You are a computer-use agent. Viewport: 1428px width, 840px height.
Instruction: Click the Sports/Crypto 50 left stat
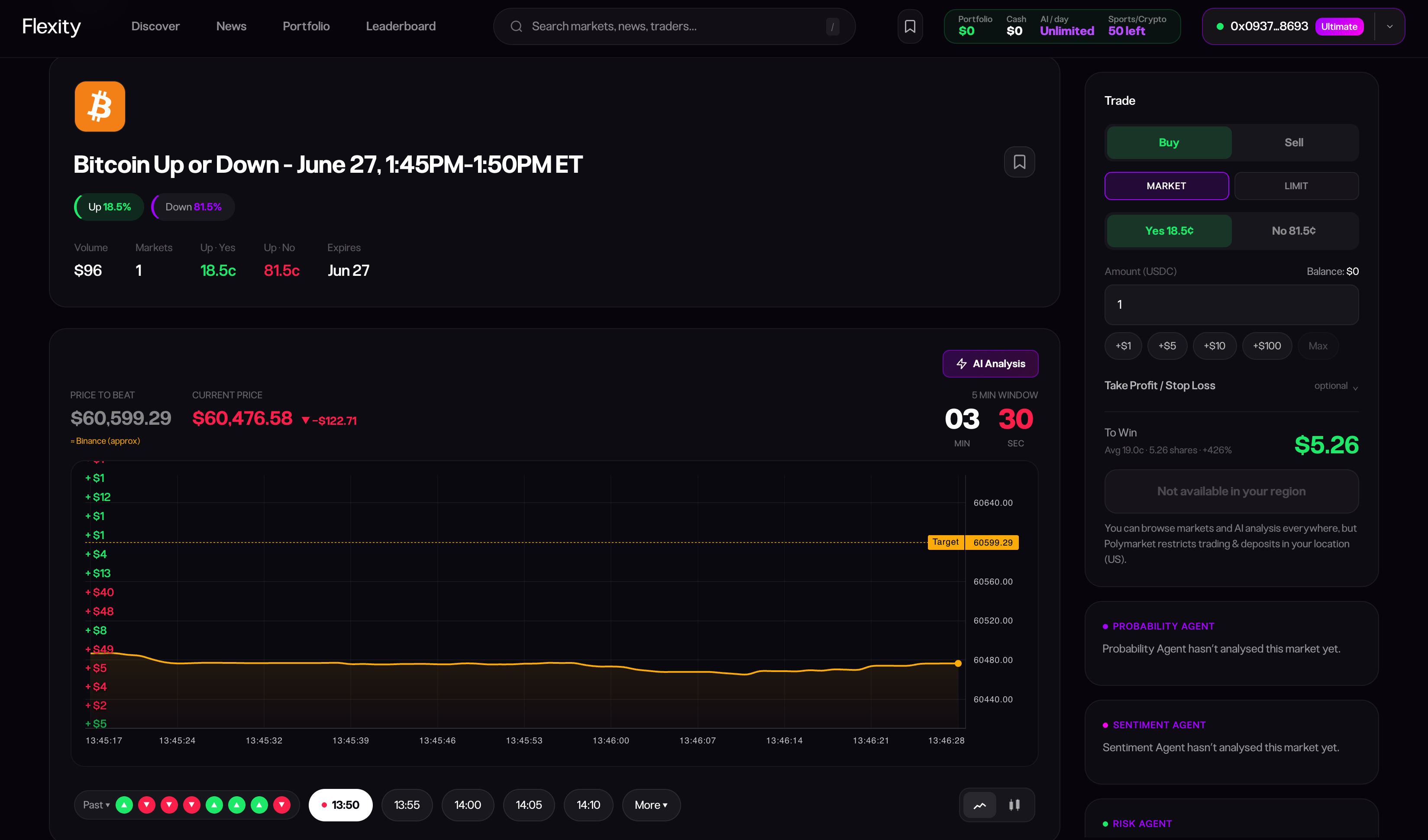tap(1137, 26)
